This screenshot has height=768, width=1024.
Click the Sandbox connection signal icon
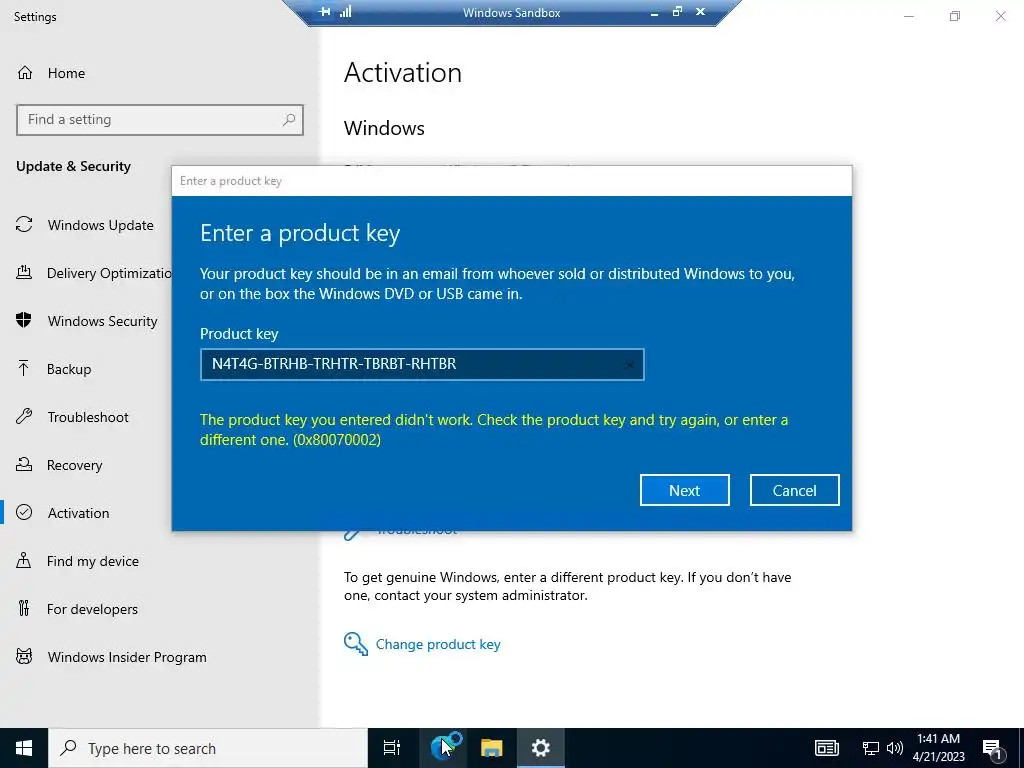[x=345, y=12]
